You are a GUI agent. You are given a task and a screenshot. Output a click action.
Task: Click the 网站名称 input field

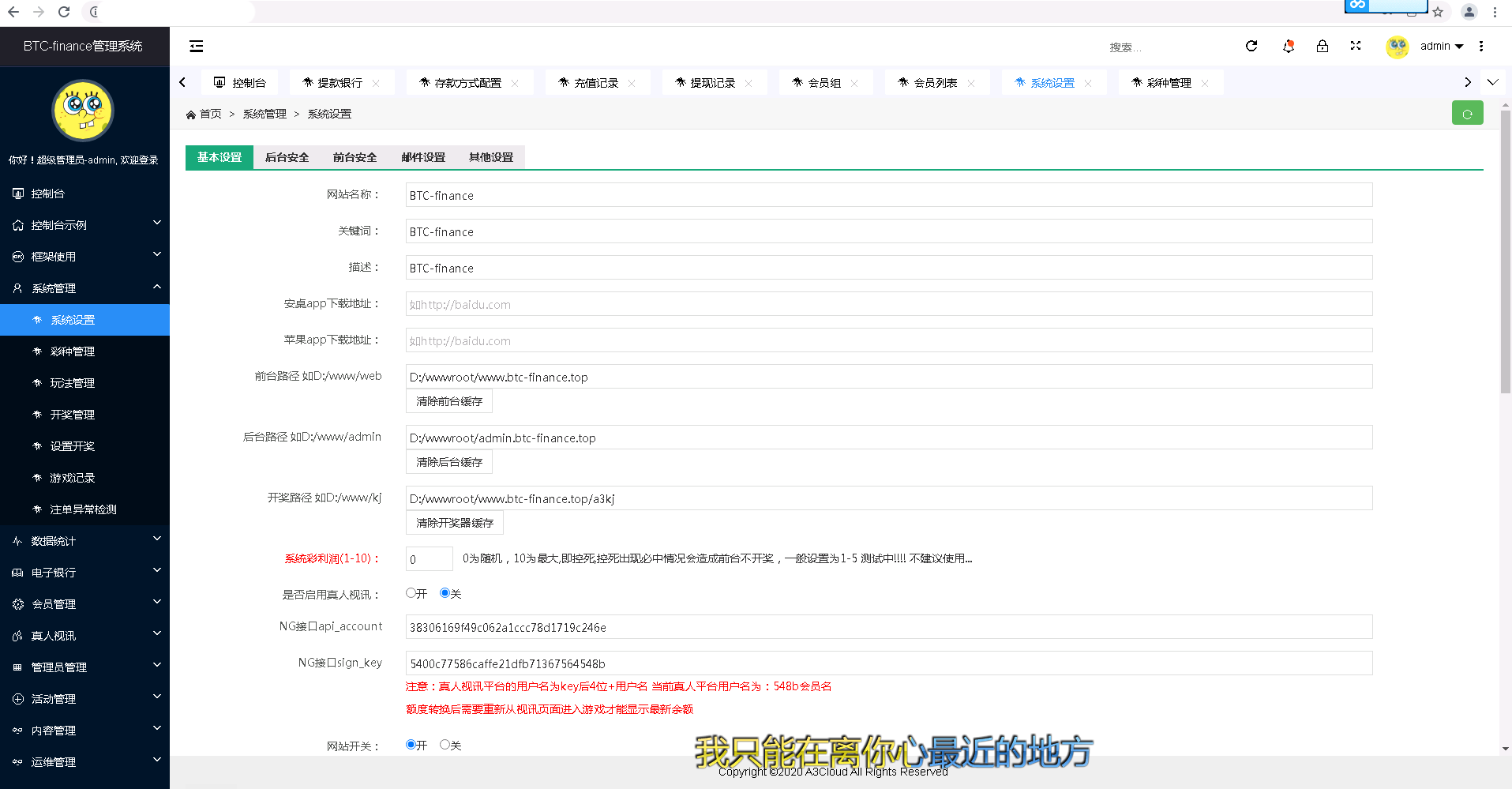(888, 195)
